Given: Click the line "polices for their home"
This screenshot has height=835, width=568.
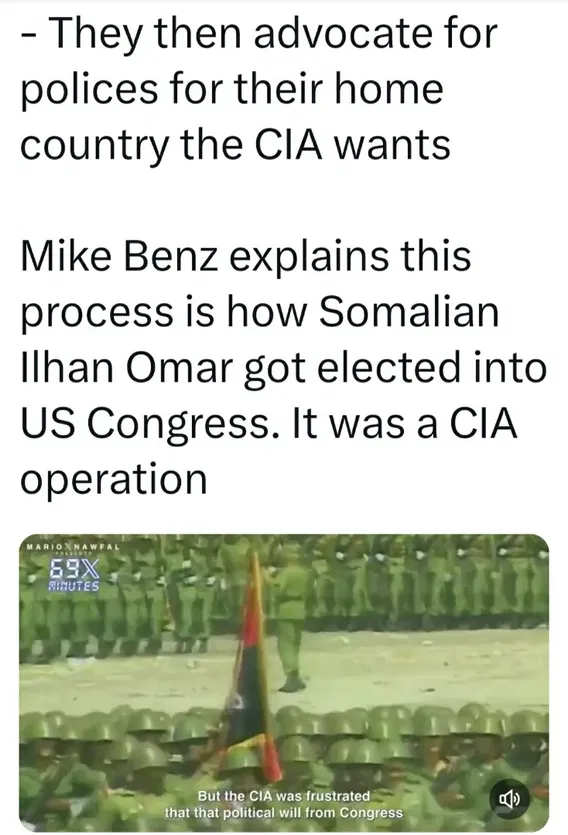Looking at the screenshot, I should [232, 89].
